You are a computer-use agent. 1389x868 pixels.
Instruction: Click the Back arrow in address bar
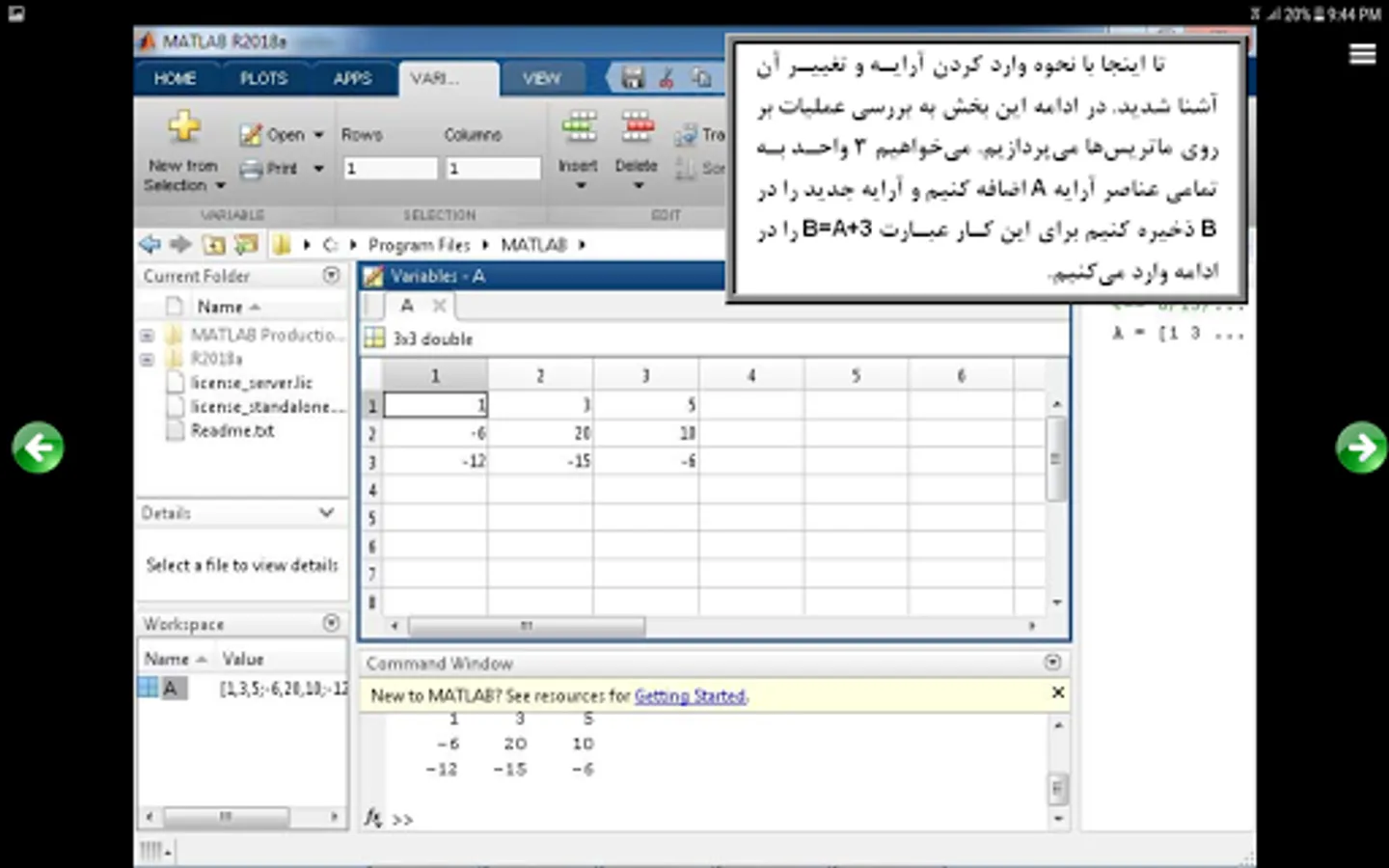coord(150,244)
